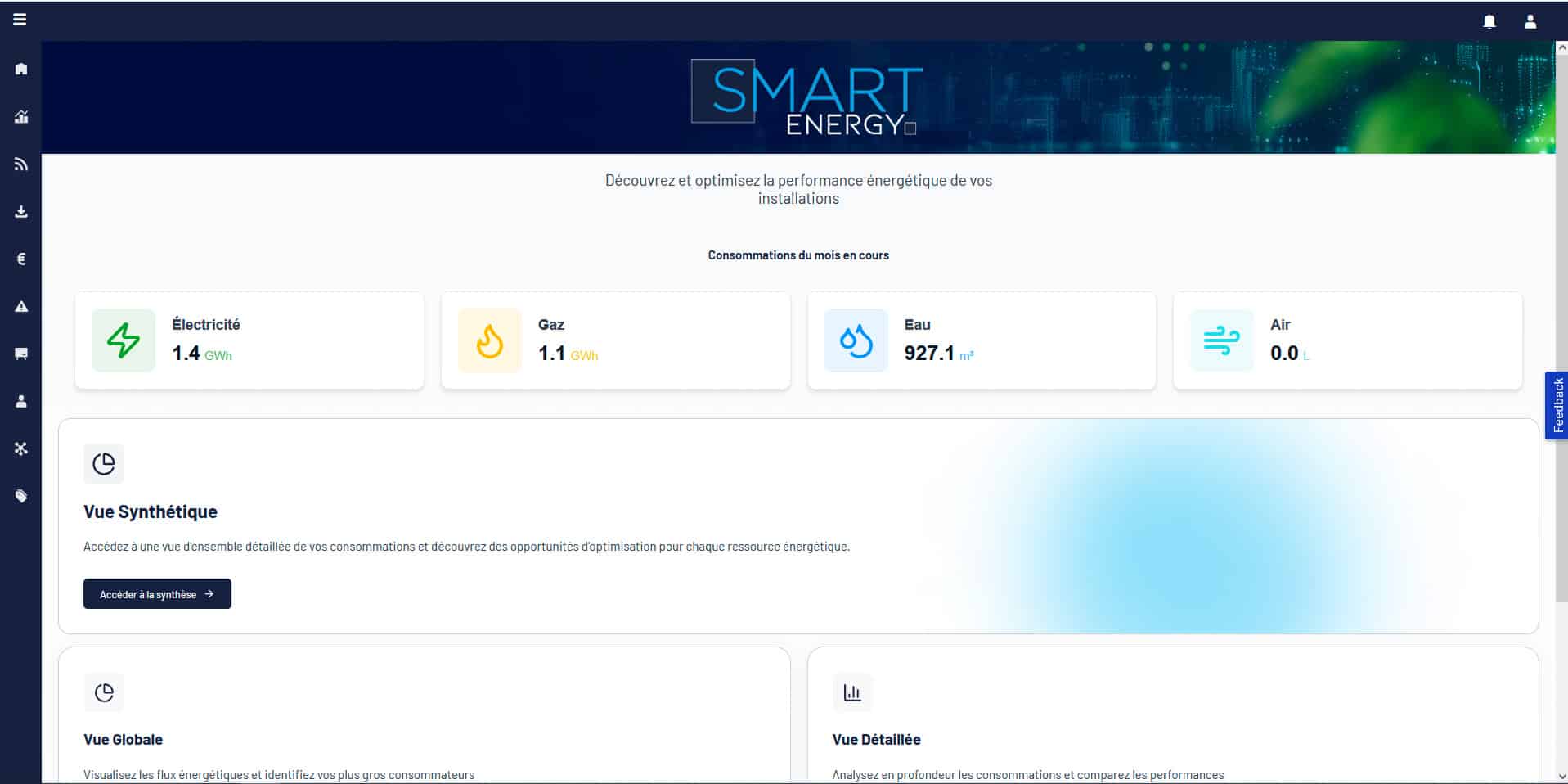Image resolution: width=1568 pixels, height=784 pixels.
Task: Go to the home page icon
Action: point(21,69)
